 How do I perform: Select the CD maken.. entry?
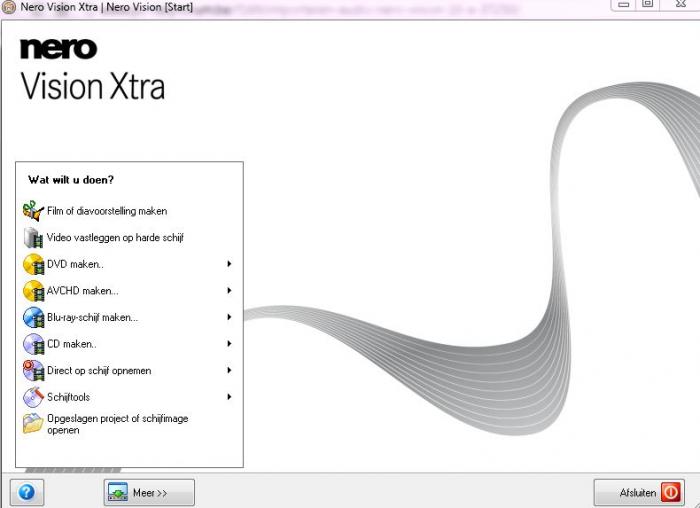pyautogui.click(x=72, y=344)
